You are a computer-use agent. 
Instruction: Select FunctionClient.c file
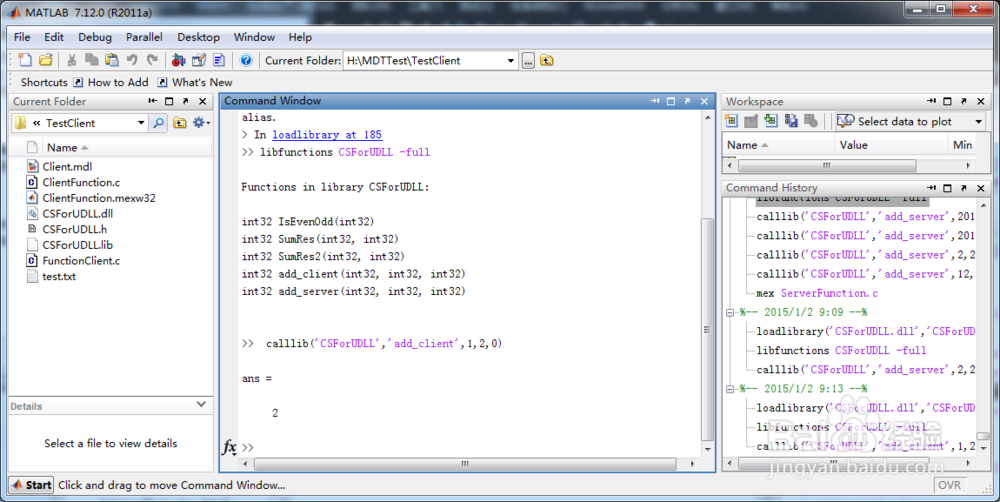pos(73,260)
